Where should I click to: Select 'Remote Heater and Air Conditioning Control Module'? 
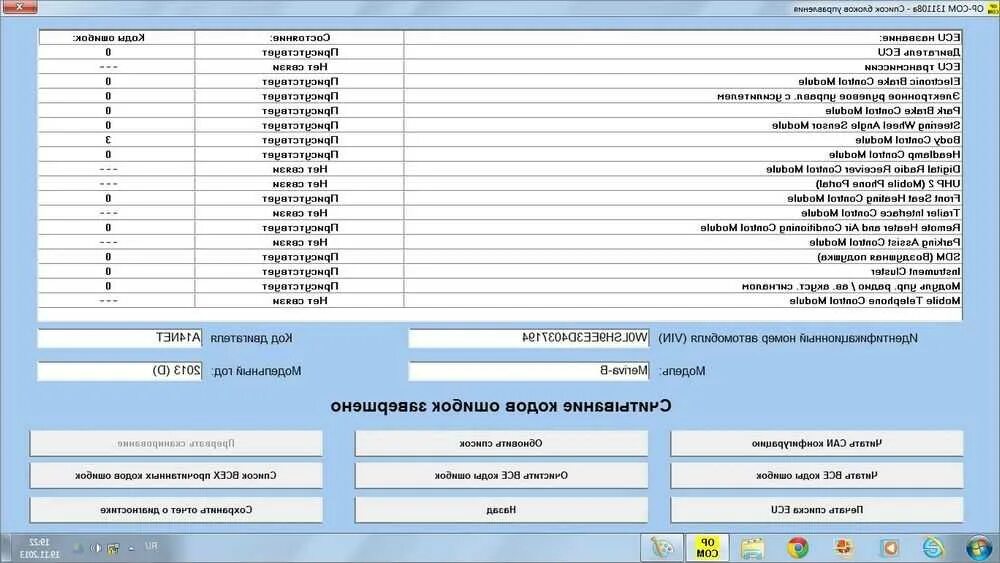tap(500, 228)
